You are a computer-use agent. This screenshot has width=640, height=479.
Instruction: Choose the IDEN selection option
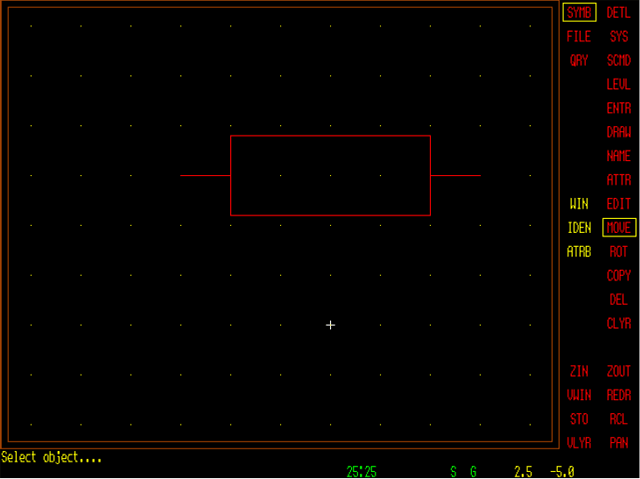[579, 228]
